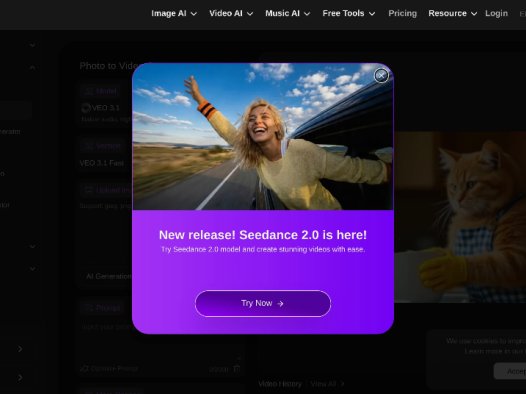The image size is (526, 394).
Task: Click the orange cat preview image
Action: [x=460, y=217]
